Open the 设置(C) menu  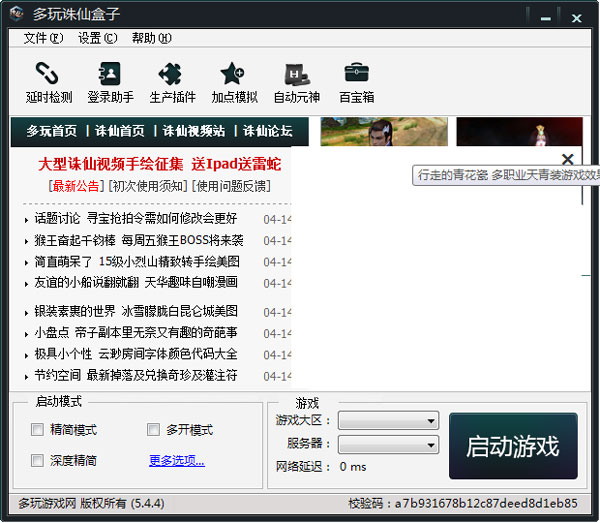98,38
